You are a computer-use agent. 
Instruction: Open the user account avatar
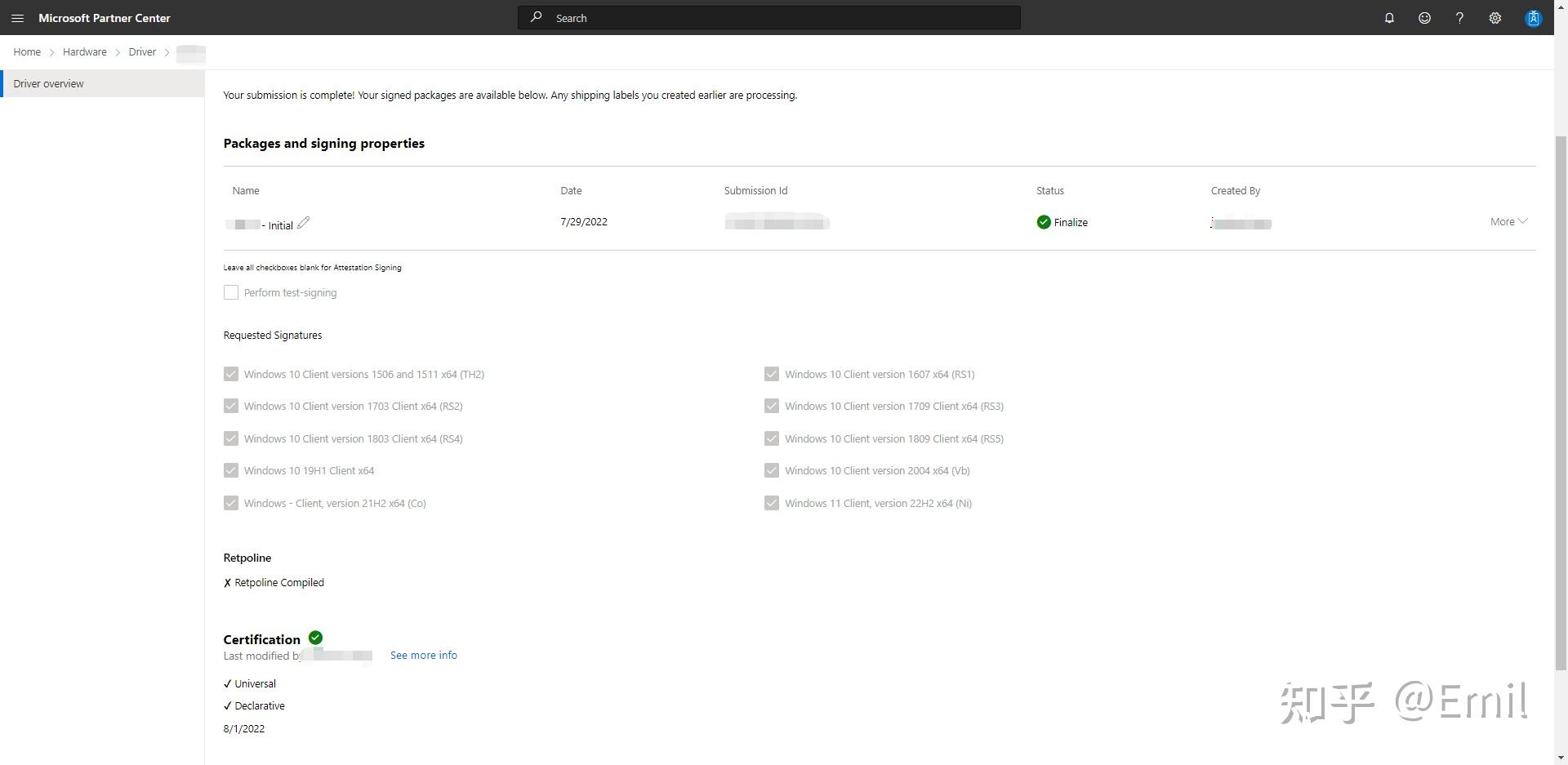1533,18
